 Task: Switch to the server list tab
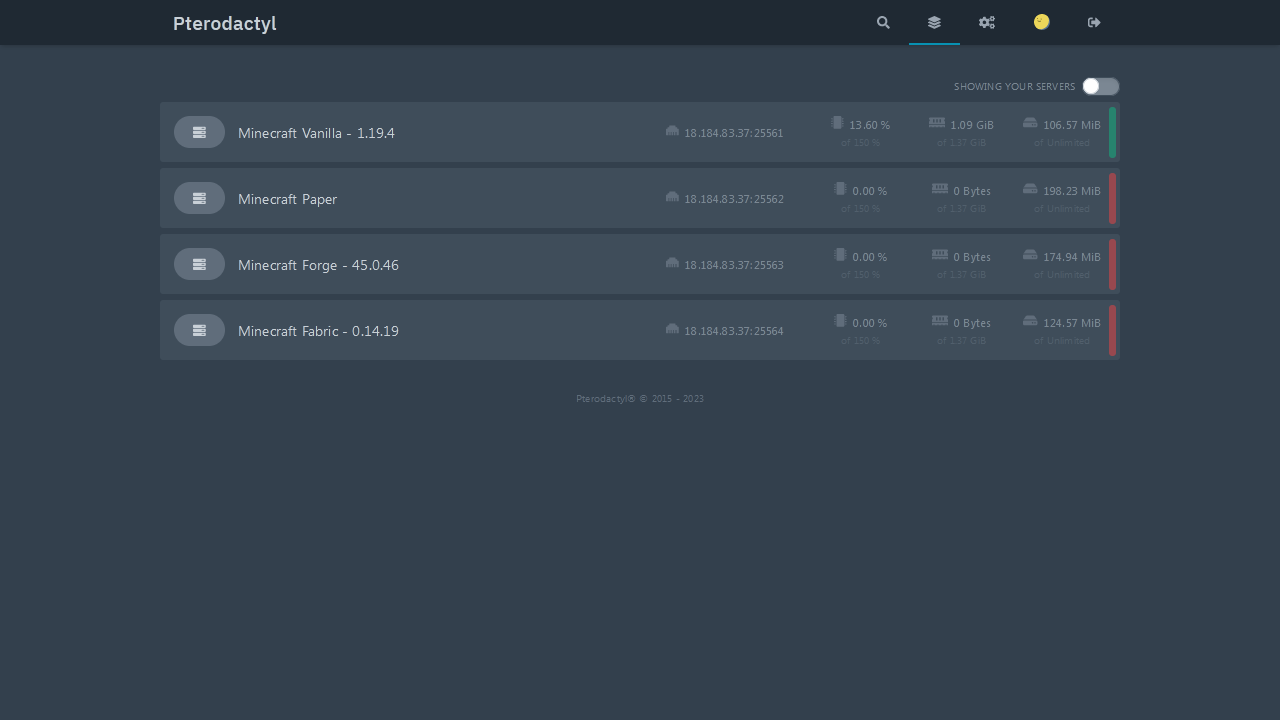point(934,22)
